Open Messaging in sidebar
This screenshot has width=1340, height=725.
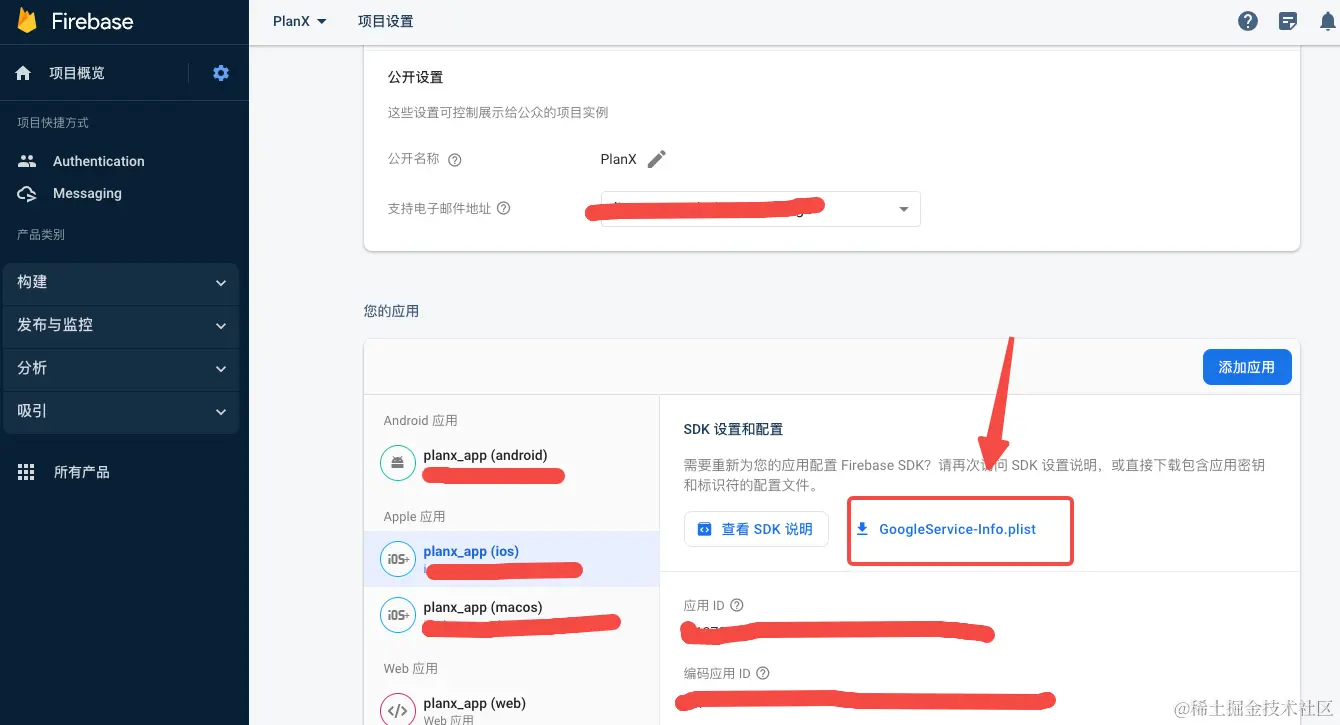87,194
